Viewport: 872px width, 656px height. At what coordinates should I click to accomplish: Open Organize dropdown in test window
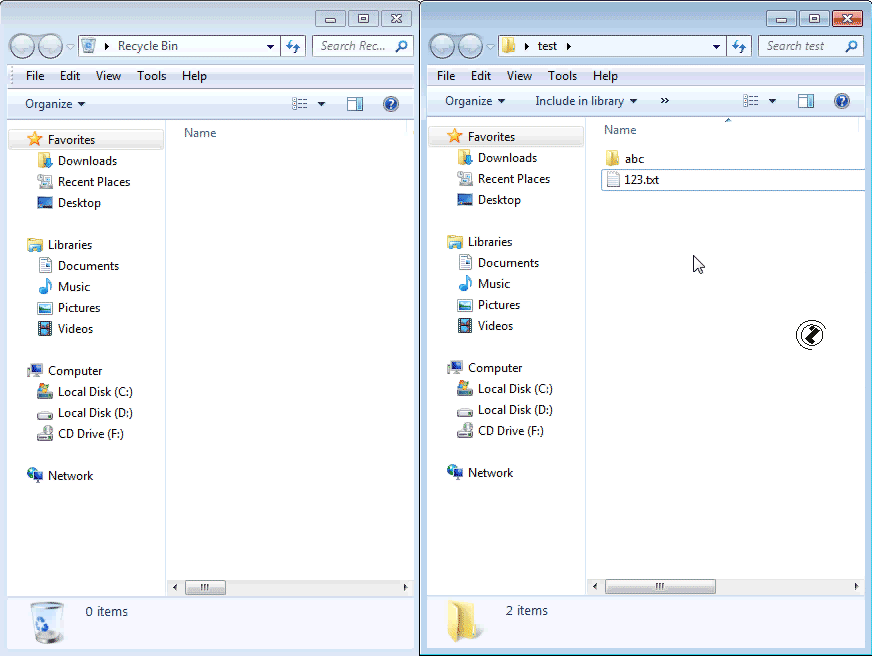point(475,101)
